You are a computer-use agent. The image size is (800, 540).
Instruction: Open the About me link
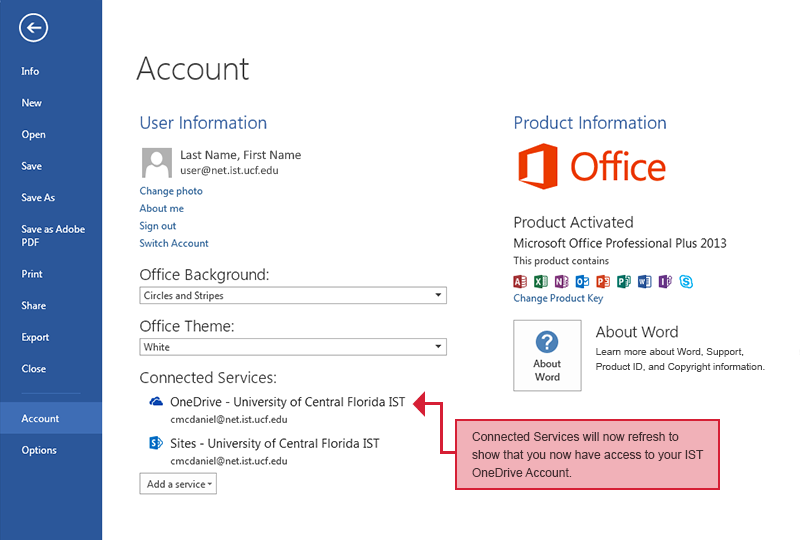pyautogui.click(x=162, y=208)
